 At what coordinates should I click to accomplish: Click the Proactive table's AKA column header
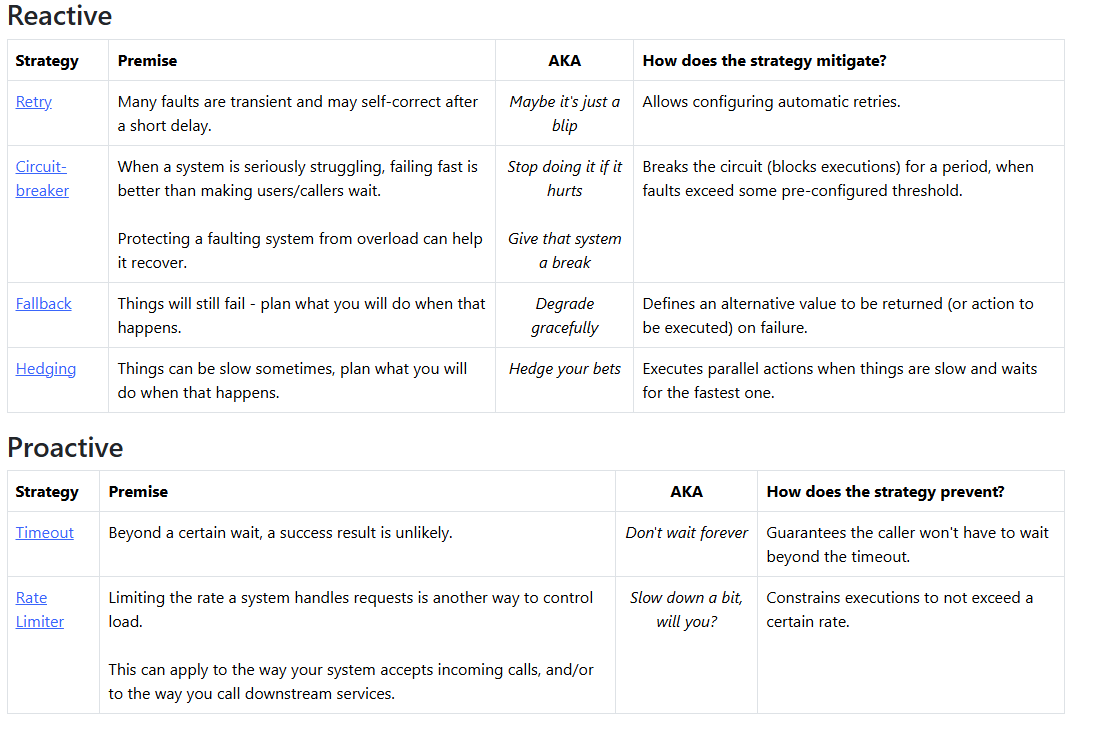click(x=686, y=492)
